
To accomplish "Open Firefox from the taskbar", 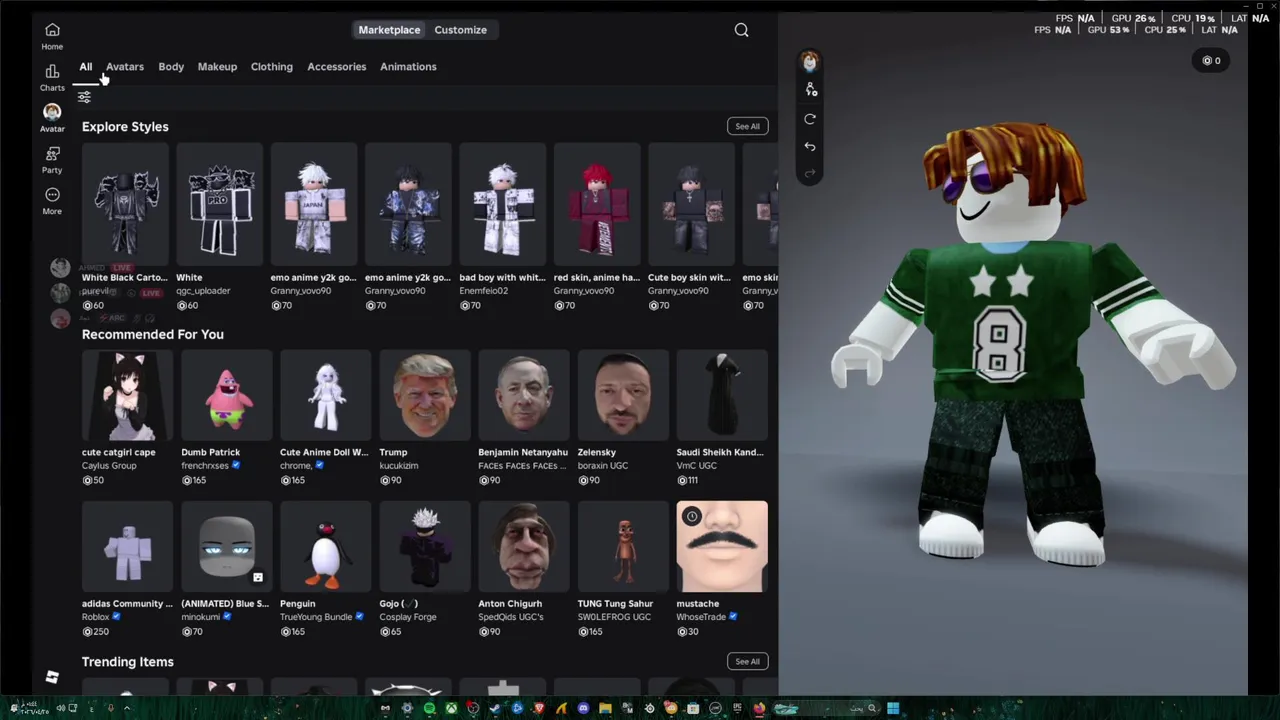I will click(x=759, y=709).
